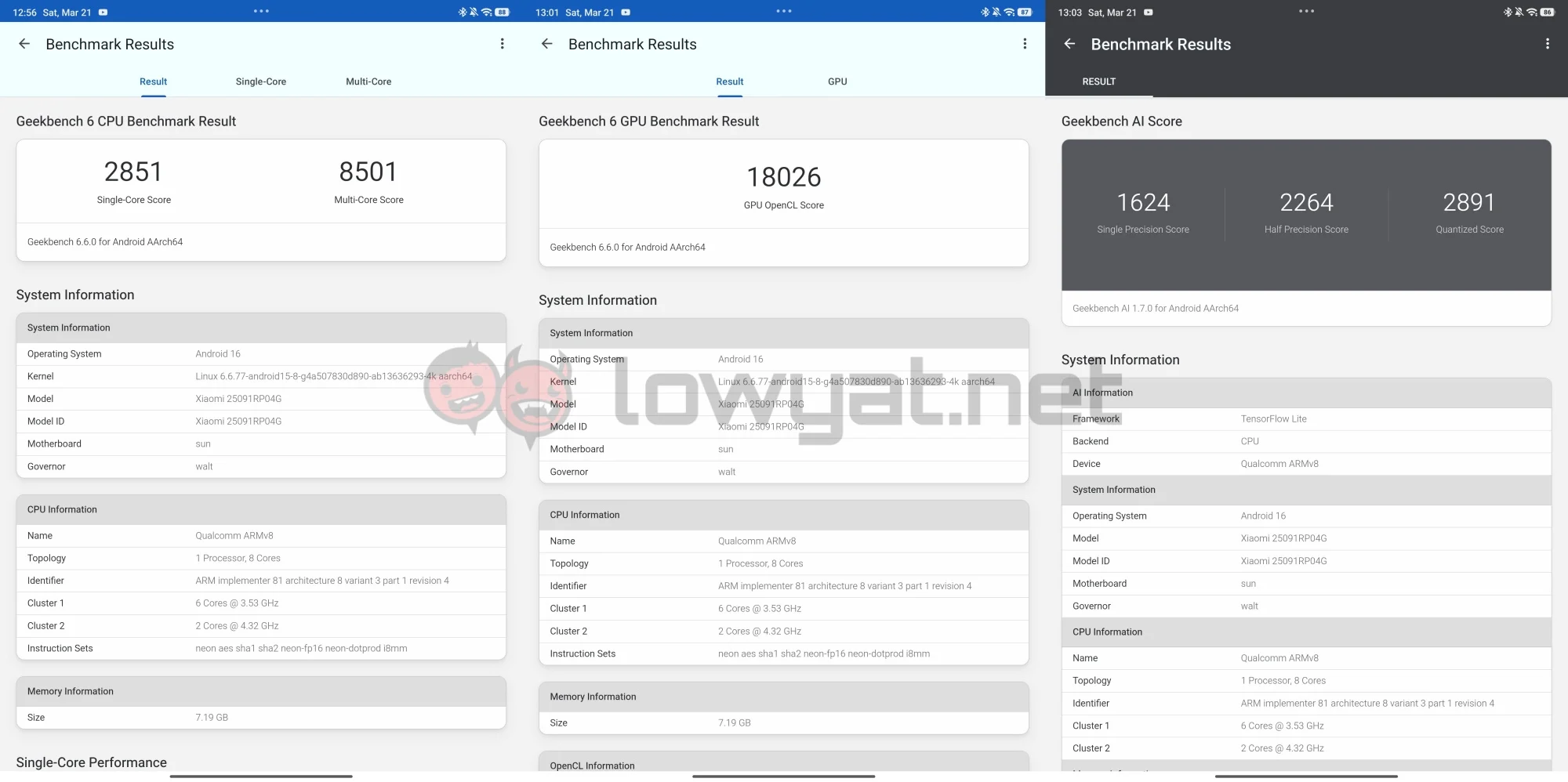Open the GPU tab
Screen dimensions: 1568x782
coord(837,81)
